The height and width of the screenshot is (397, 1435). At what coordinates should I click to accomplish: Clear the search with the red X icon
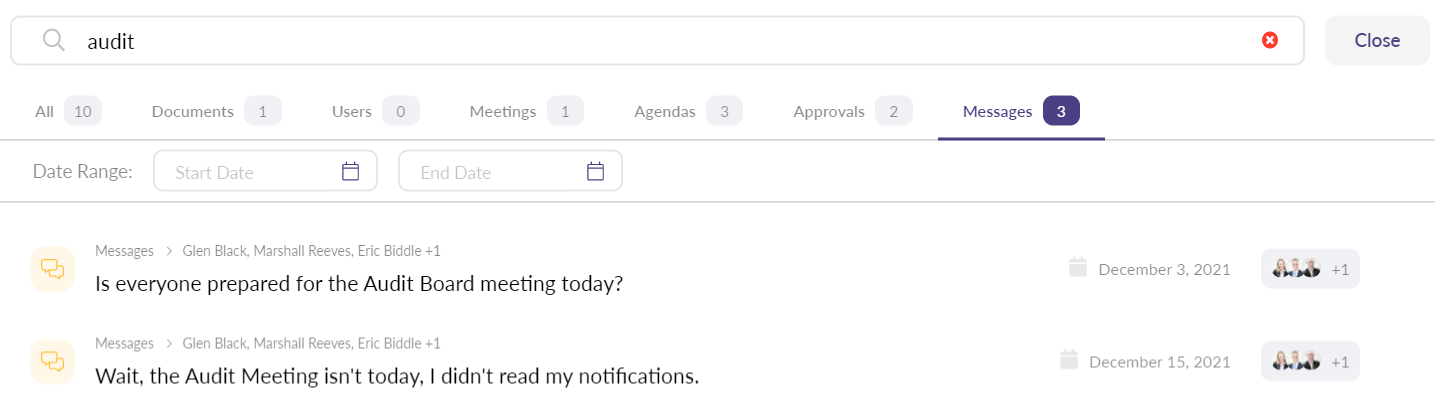[x=1270, y=40]
